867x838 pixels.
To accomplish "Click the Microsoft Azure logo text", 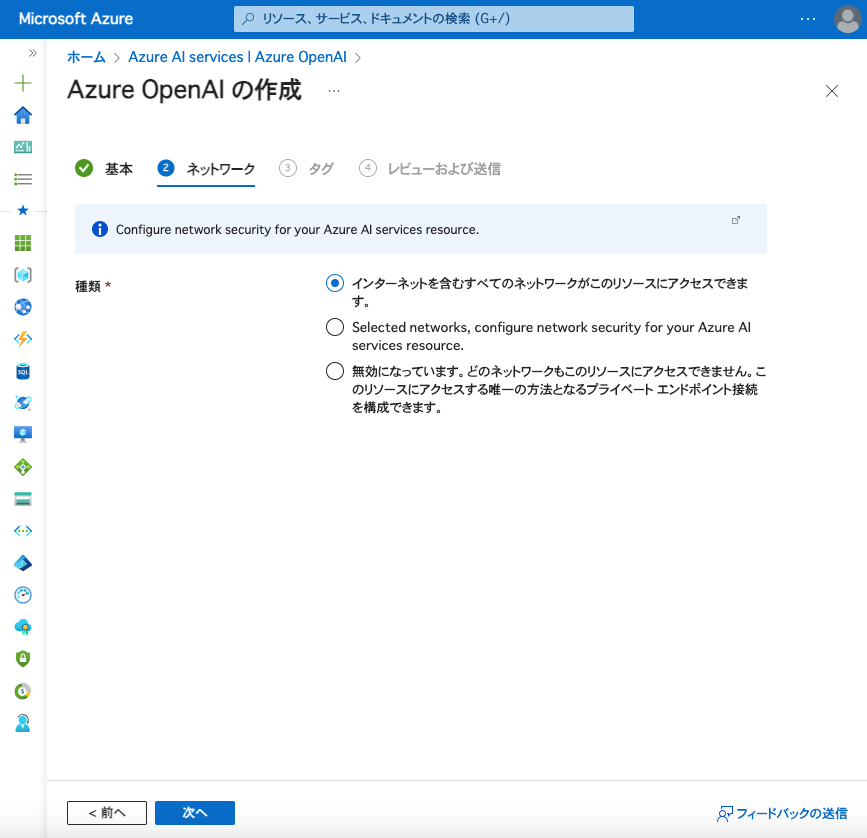I will coord(76,19).
